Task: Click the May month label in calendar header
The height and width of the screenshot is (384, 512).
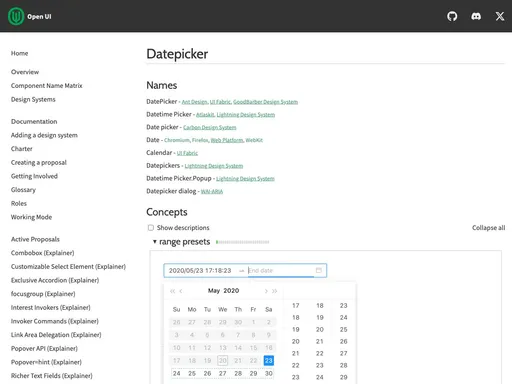Action: (x=214, y=291)
